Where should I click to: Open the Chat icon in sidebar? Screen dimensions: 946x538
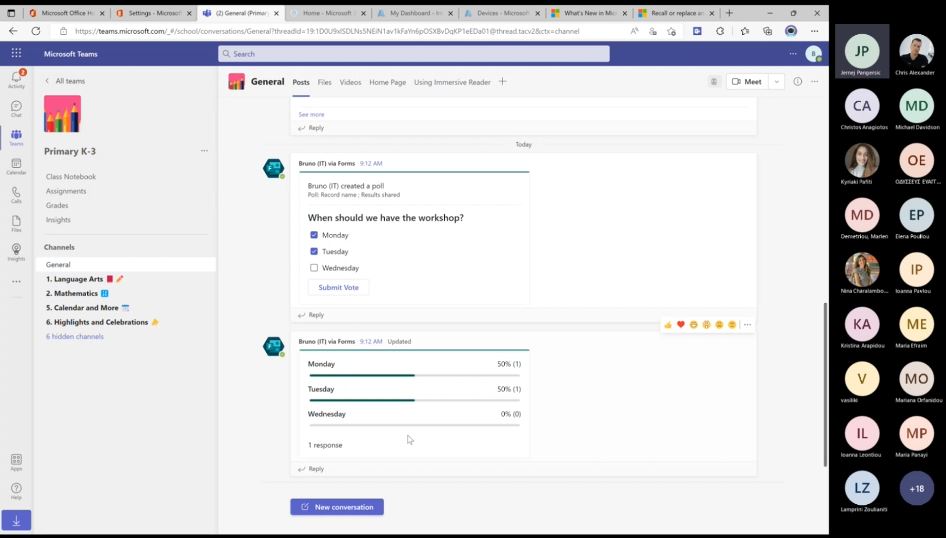coord(16,108)
